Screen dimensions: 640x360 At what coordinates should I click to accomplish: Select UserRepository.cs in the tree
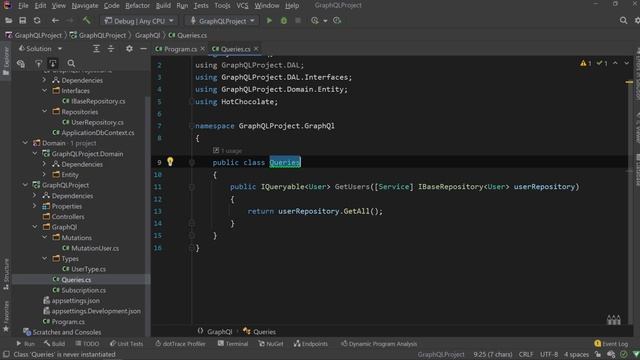pyautogui.click(x=93, y=122)
